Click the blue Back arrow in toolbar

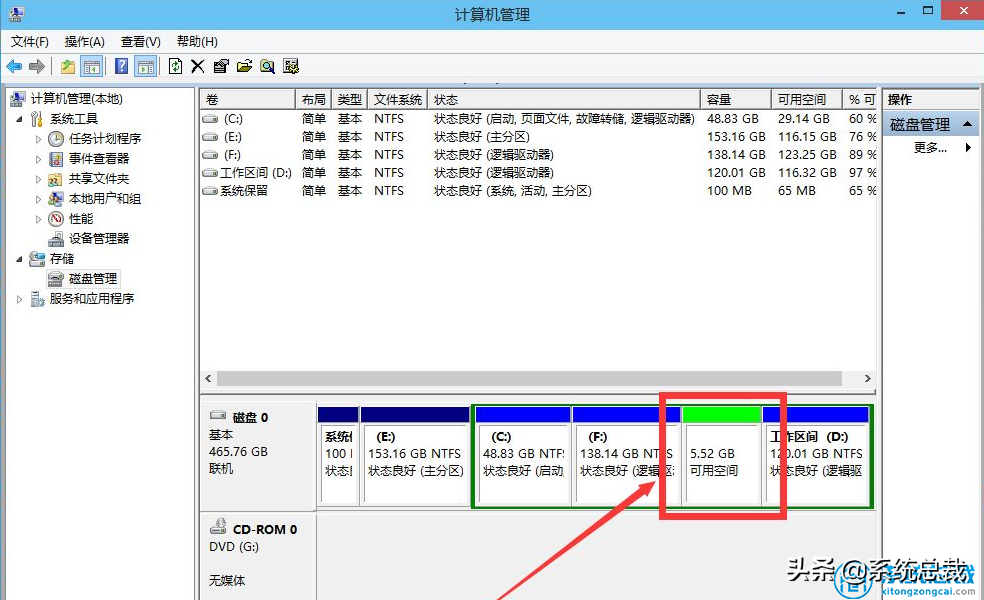pos(14,66)
